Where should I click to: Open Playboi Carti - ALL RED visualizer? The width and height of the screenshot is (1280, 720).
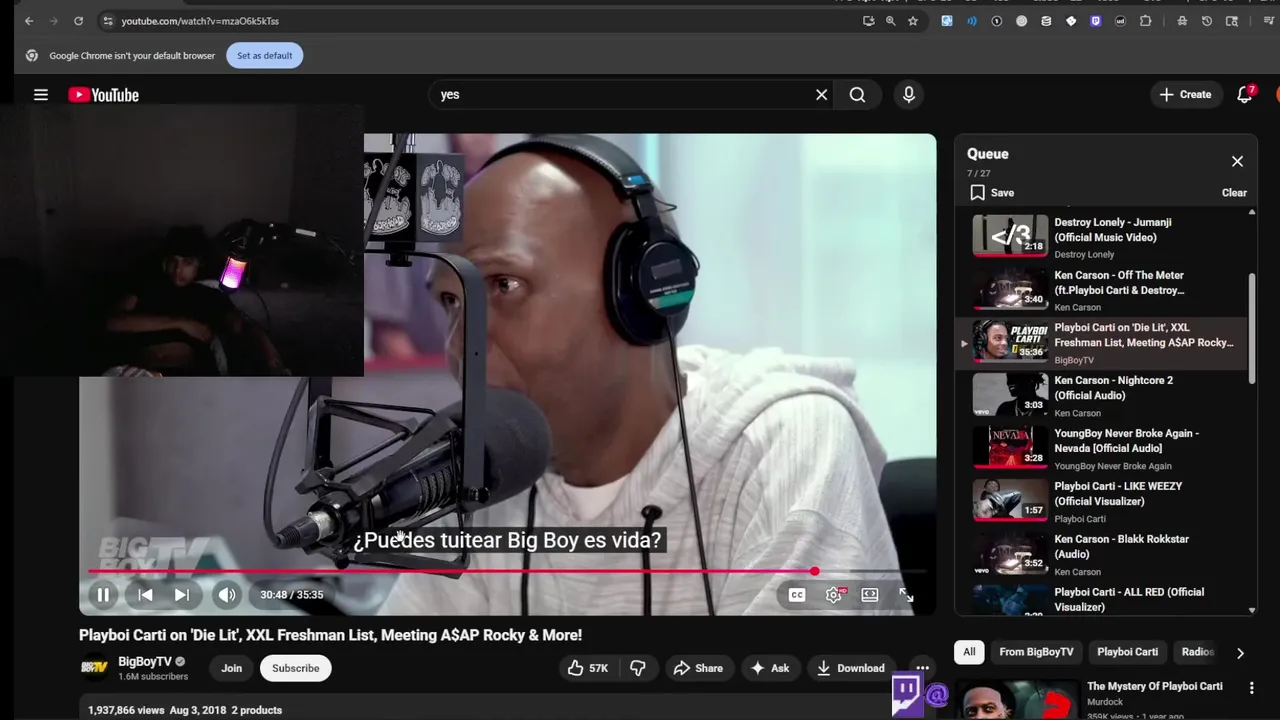pos(1101,599)
